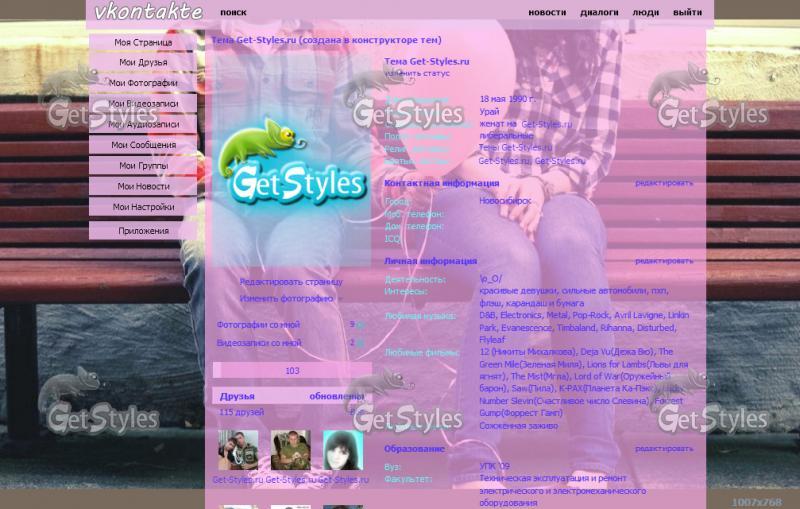Click birthday 18 мая 1990 г.

pyautogui.click(x=507, y=99)
